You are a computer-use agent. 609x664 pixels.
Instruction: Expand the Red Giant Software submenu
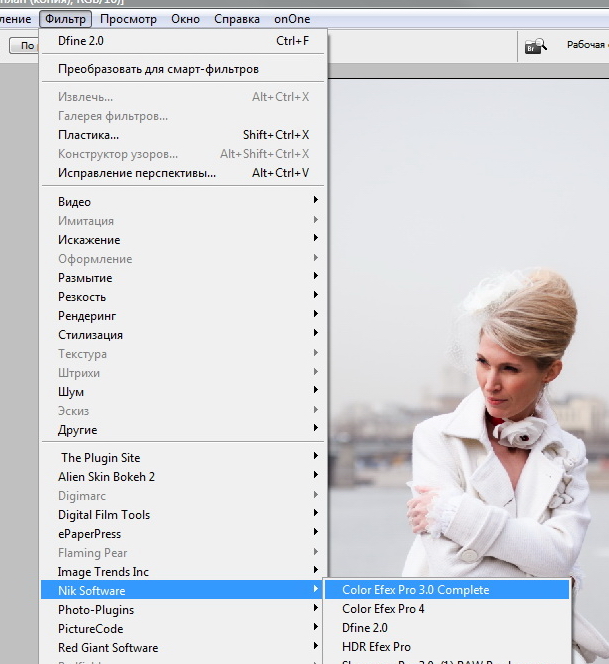pyautogui.click(x=108, y=648)
